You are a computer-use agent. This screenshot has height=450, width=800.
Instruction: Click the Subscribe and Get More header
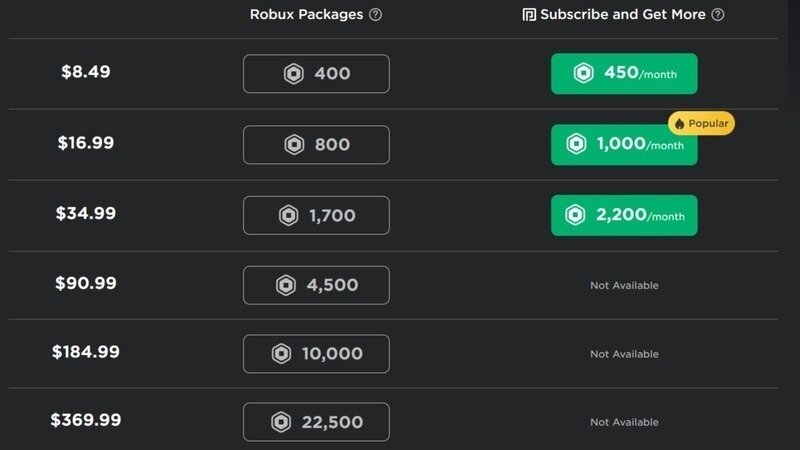[x=624, y=15]
